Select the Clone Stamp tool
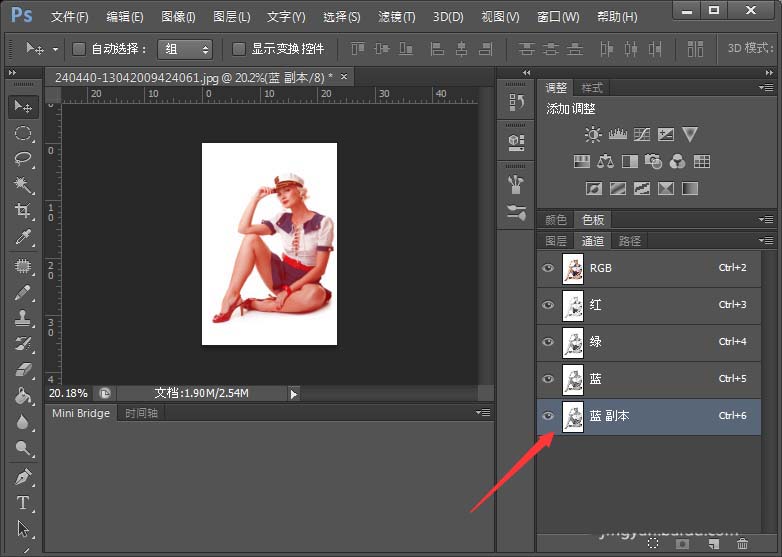Image resolution: width=782 pixels, height=557 pixels. [23, 319]
